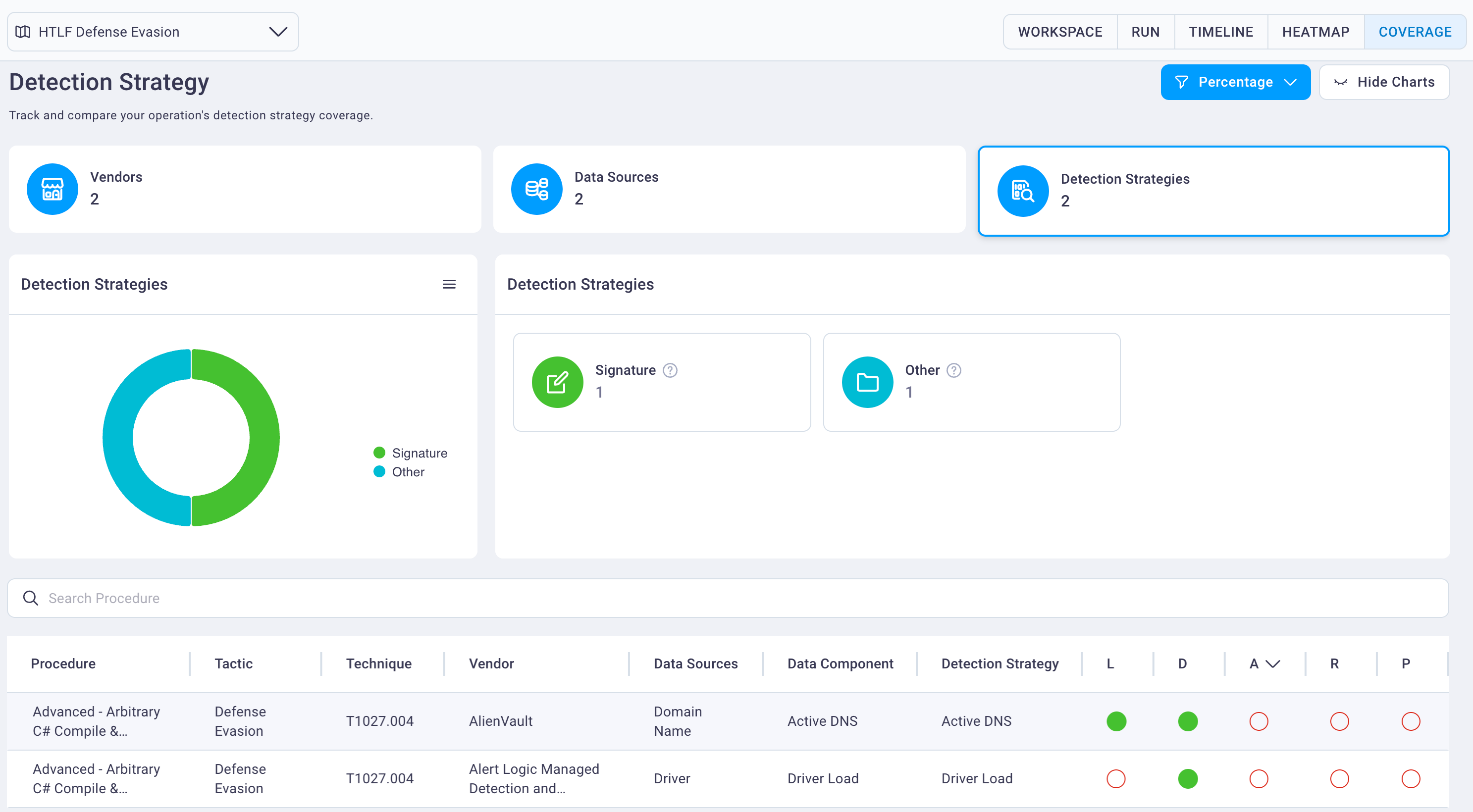Click the Signature strategy card
The width and height of the screenshot is (1473, 812).
[662, 382]
